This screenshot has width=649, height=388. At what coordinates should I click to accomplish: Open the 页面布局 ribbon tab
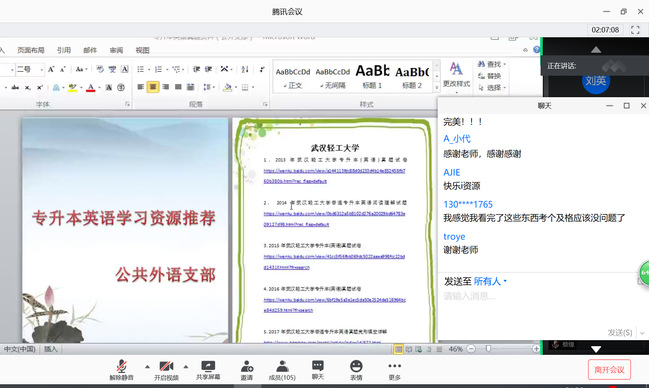click(31, 50)
